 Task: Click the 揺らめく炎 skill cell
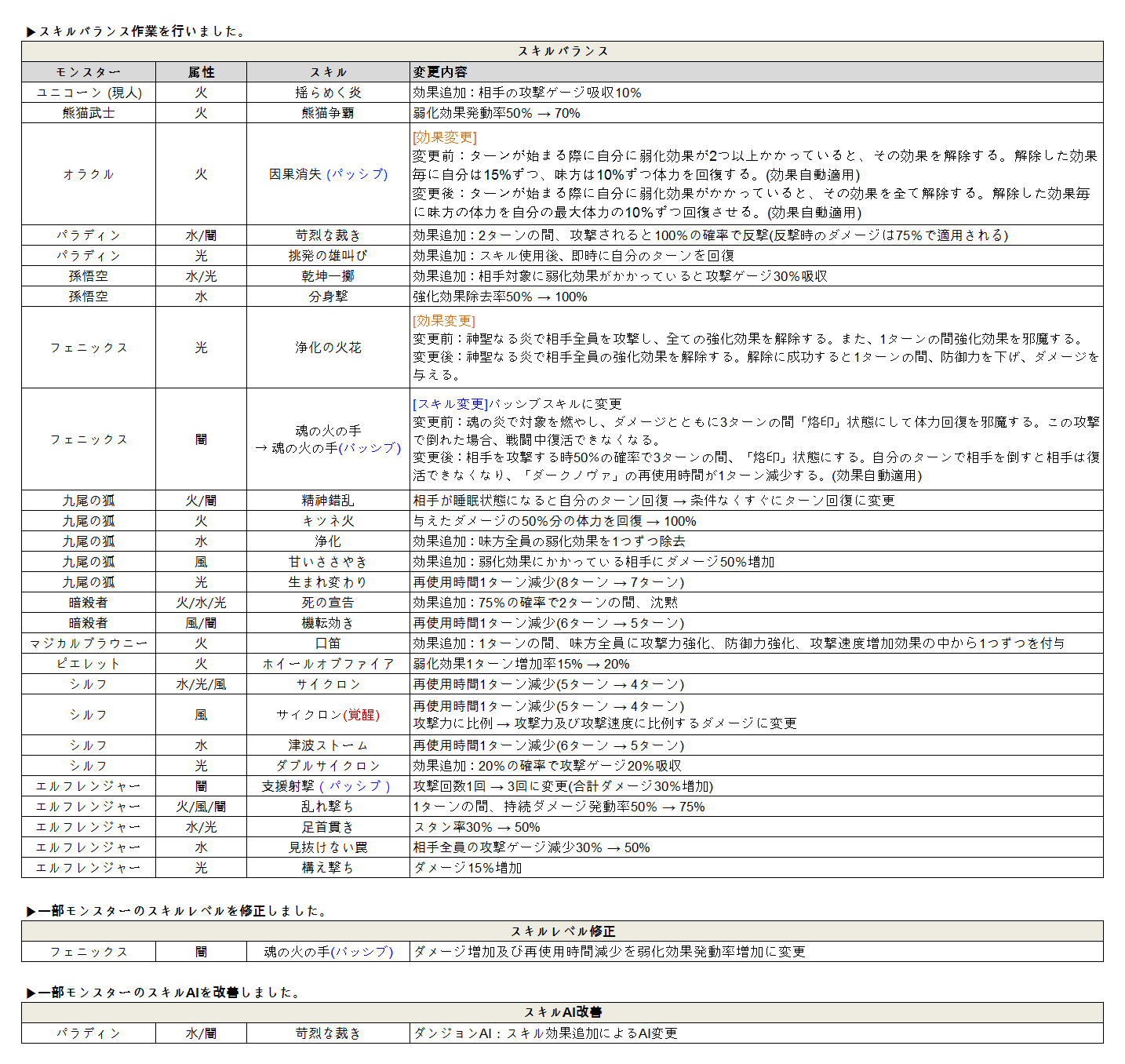pos(328,93)
